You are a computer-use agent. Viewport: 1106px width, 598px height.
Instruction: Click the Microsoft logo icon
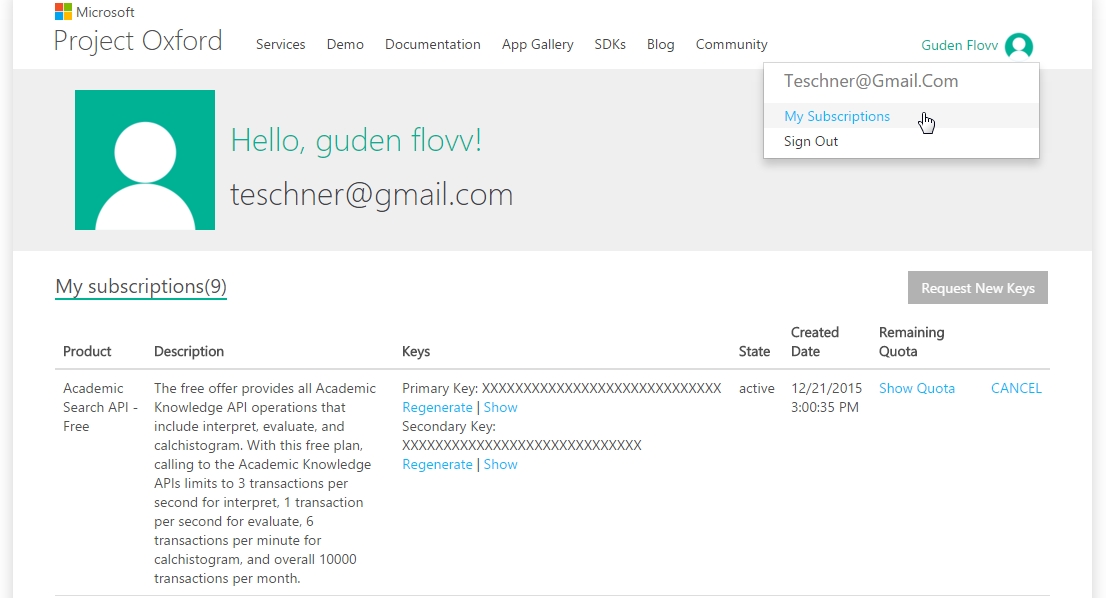(x=63, y=11)
